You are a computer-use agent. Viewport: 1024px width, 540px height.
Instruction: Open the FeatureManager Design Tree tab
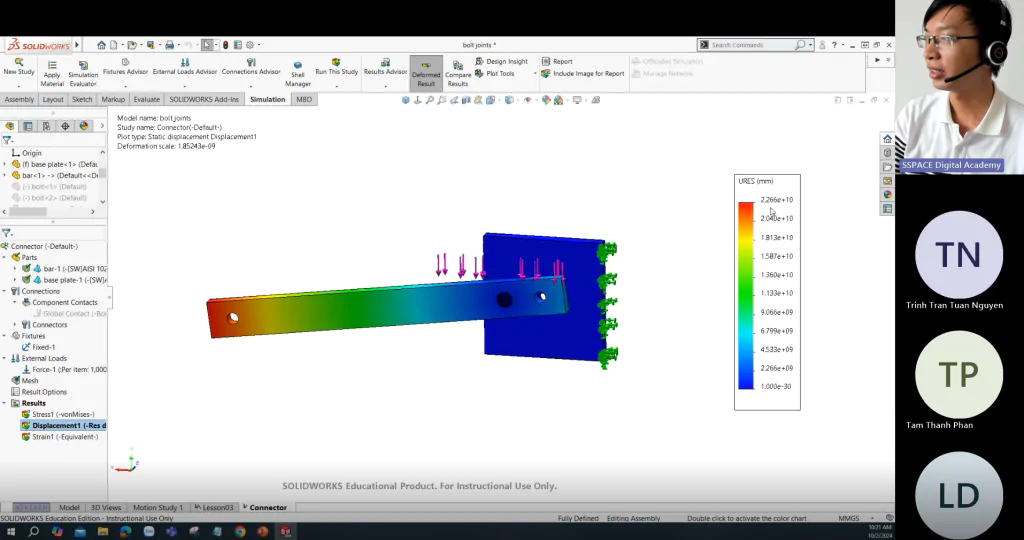click(9, 126)
